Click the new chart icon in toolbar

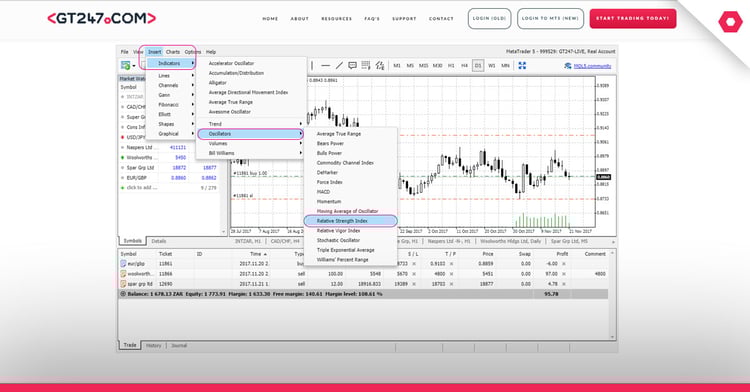(126, 65)
